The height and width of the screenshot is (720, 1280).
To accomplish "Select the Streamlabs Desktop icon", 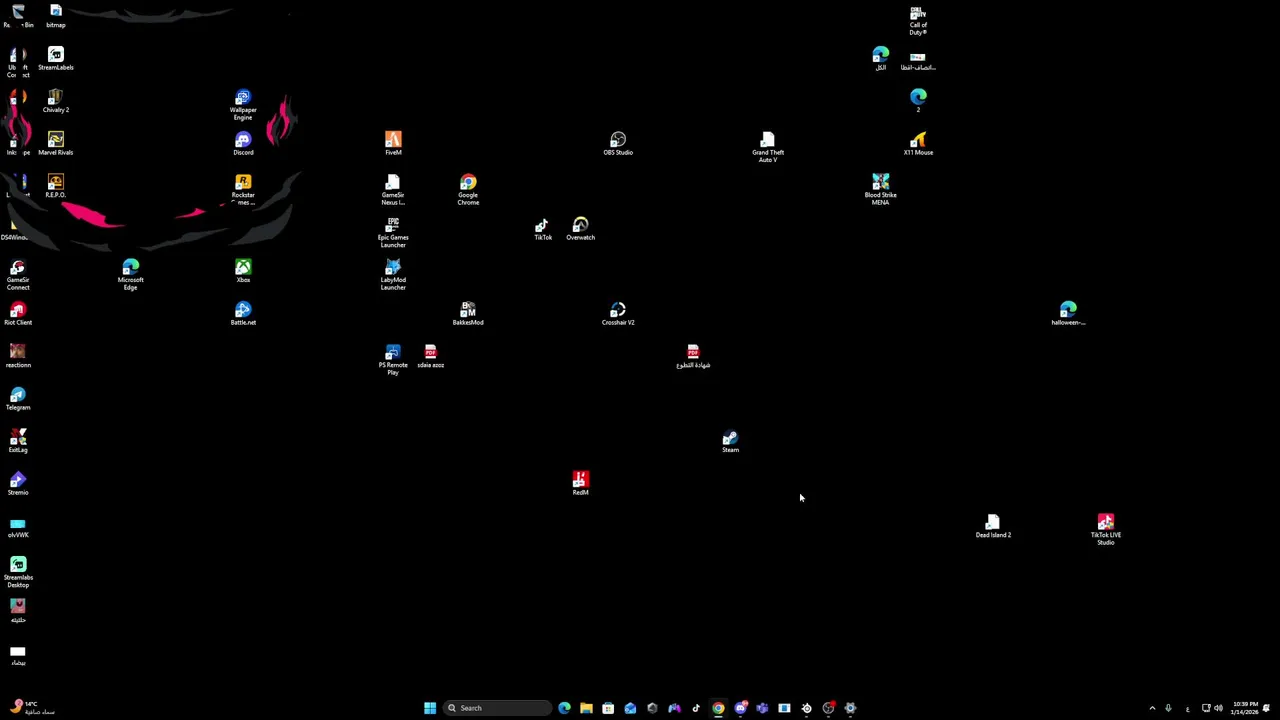I will tap(18, 572).
